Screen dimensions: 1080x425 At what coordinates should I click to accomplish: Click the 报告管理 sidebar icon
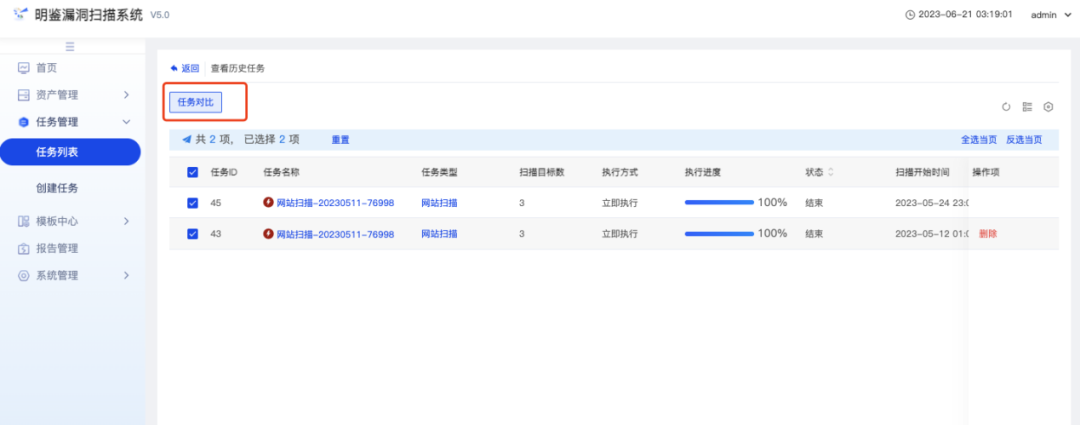coord(23,248)
